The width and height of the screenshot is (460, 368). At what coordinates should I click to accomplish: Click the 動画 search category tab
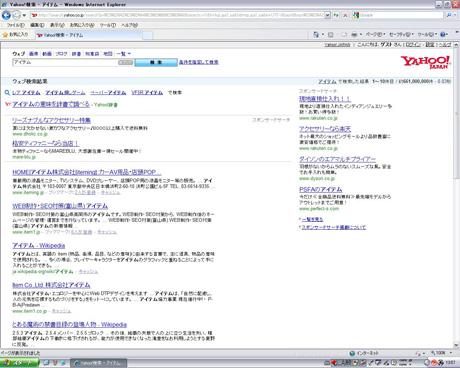(x=47, y=54)
